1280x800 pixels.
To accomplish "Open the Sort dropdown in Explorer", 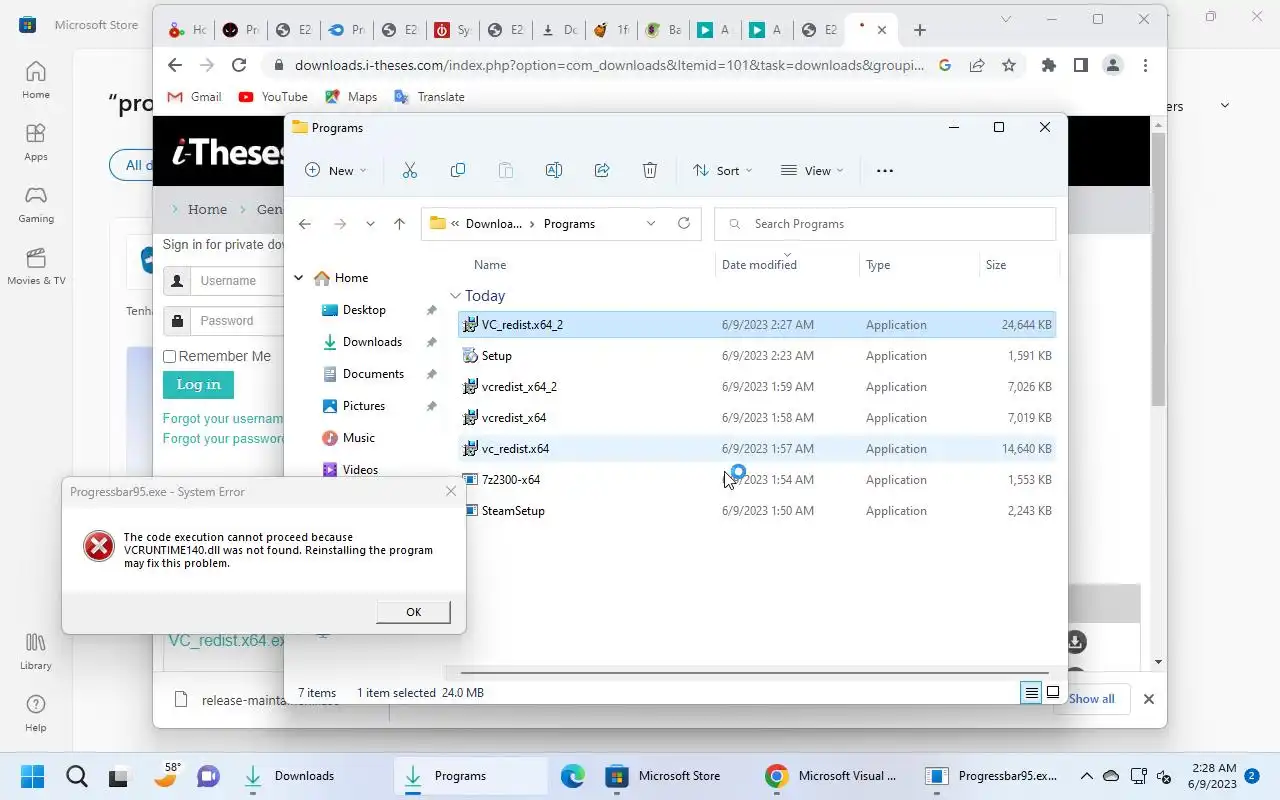I will pos(723,171).
